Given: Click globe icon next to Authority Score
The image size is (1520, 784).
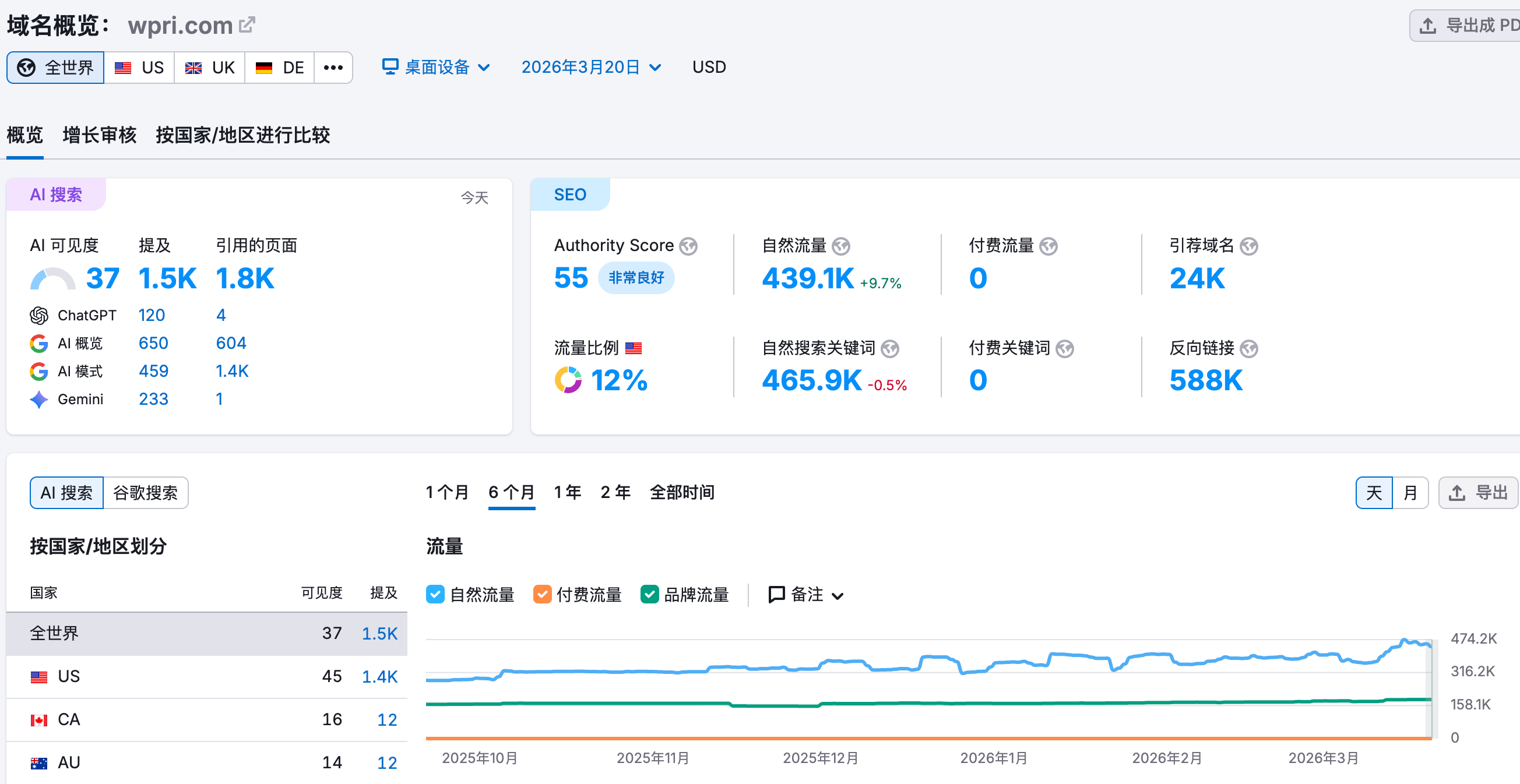Looking at the screenshot, I should (688, 246).
